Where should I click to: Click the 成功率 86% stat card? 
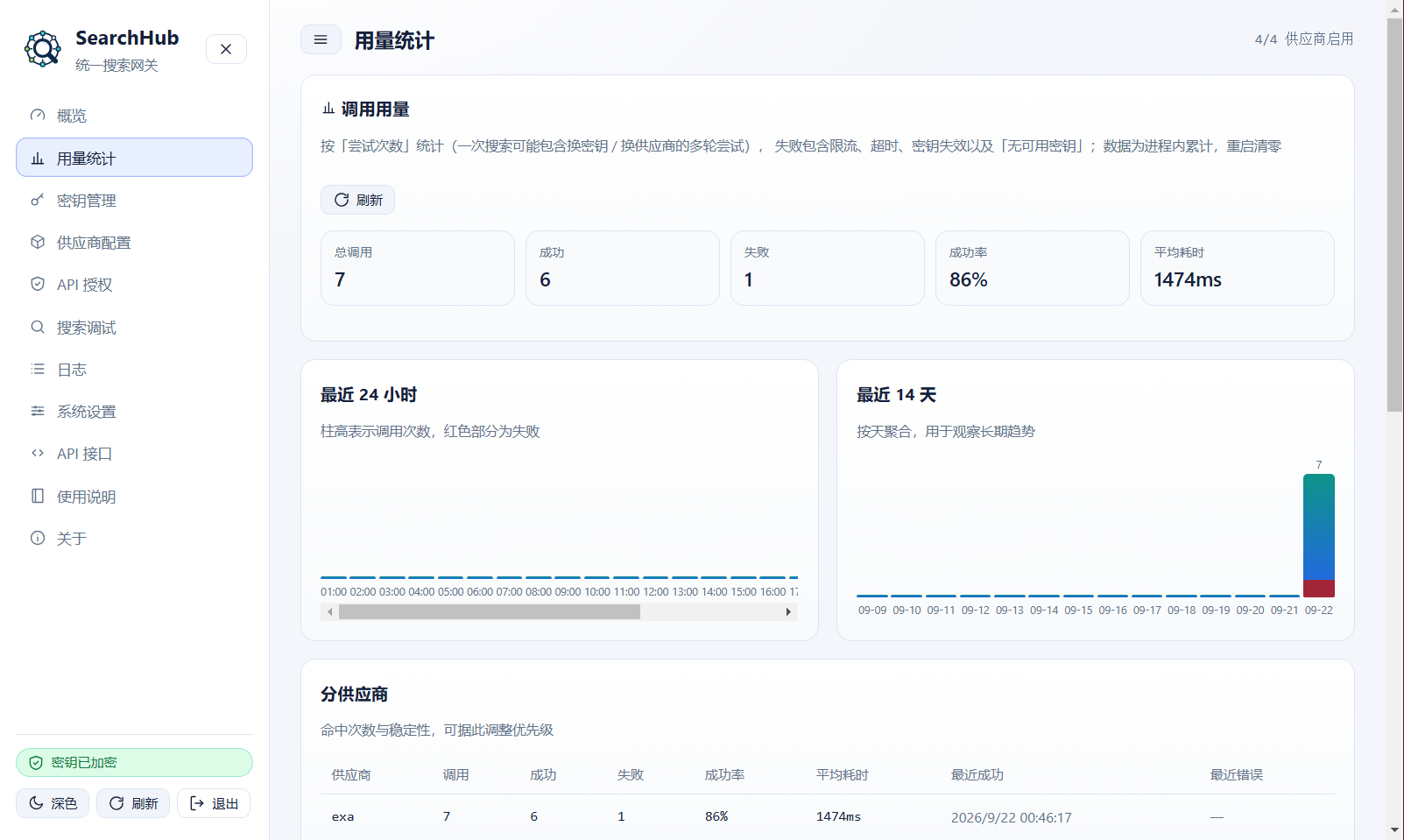(x=1033, y=268)
